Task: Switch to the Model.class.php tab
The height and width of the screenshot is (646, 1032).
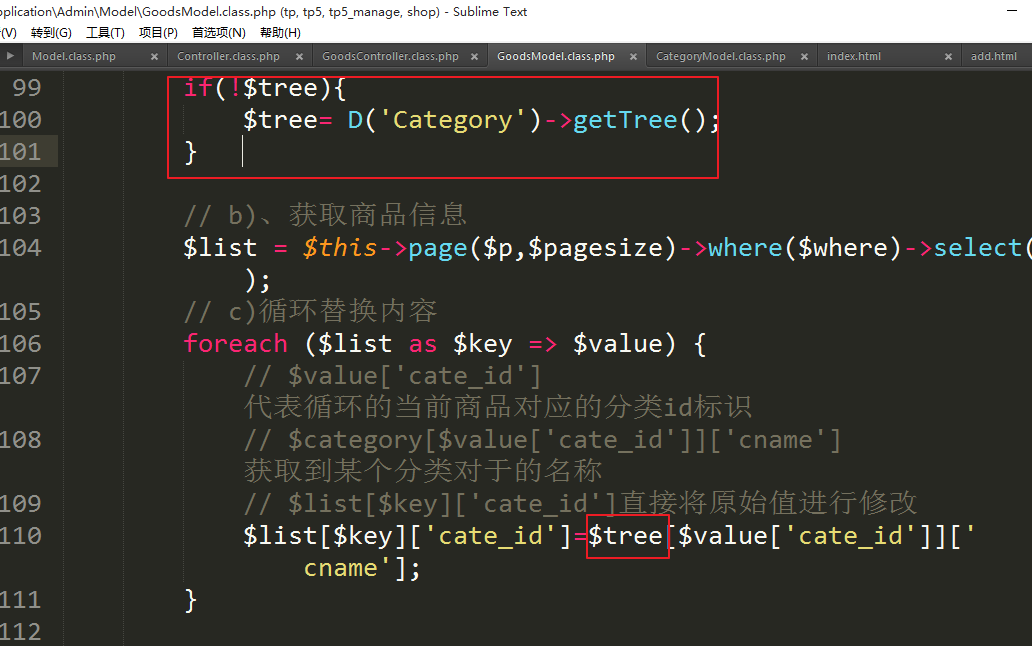Action: tap(74, 57)
